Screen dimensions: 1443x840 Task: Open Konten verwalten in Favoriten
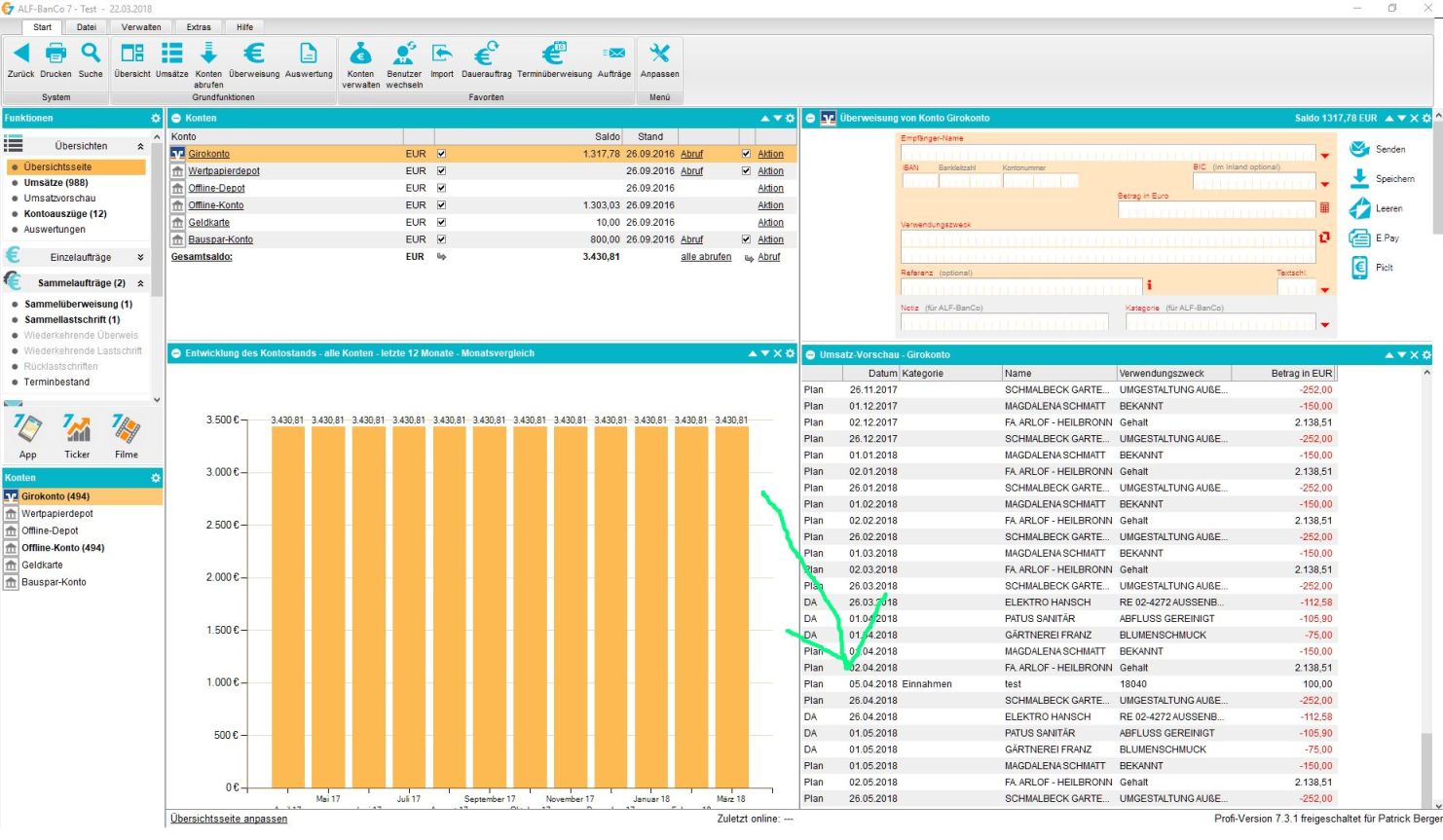(x=360, y=54)
